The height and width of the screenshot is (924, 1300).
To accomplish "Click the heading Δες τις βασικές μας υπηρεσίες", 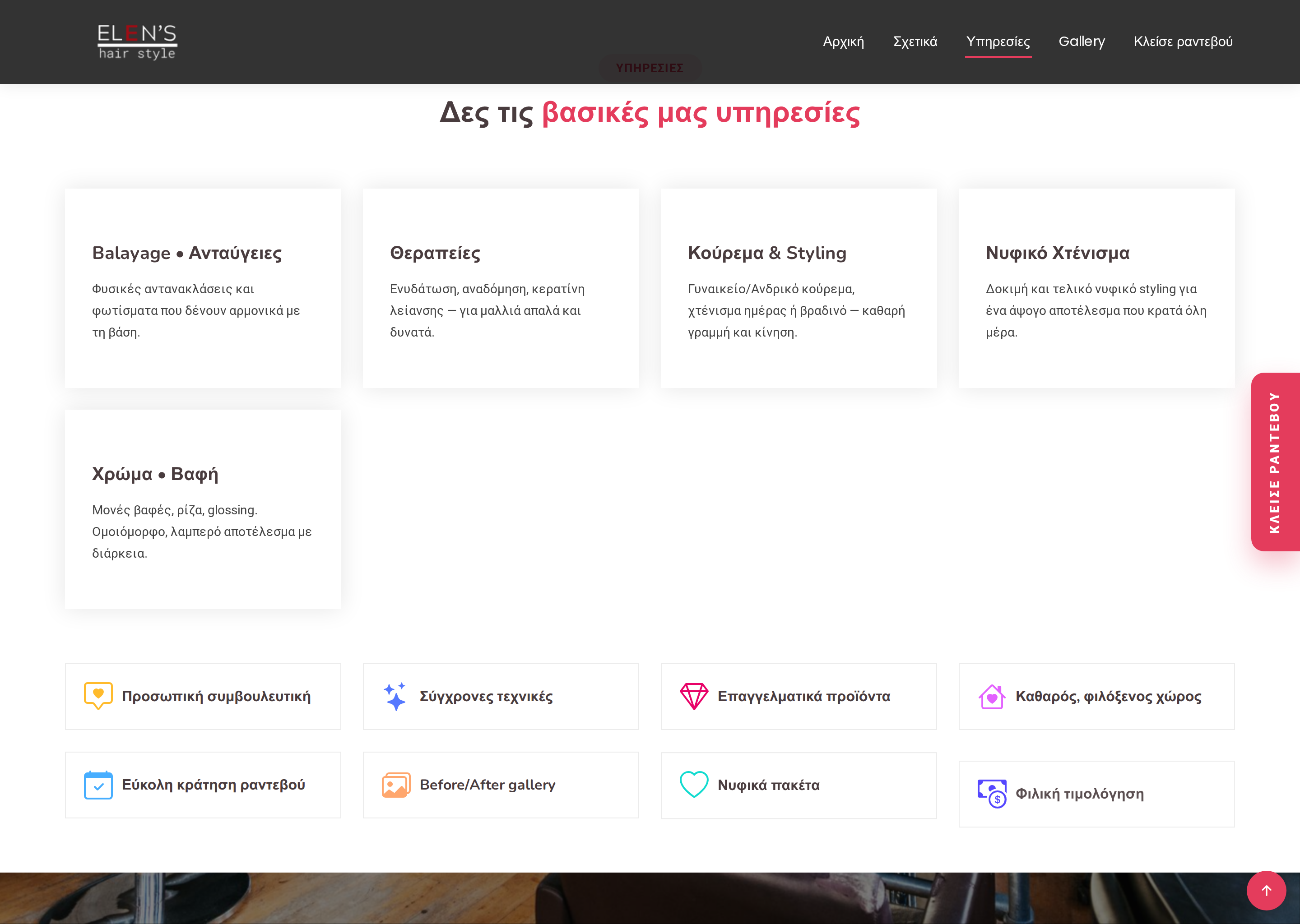I will click(650, 113).
